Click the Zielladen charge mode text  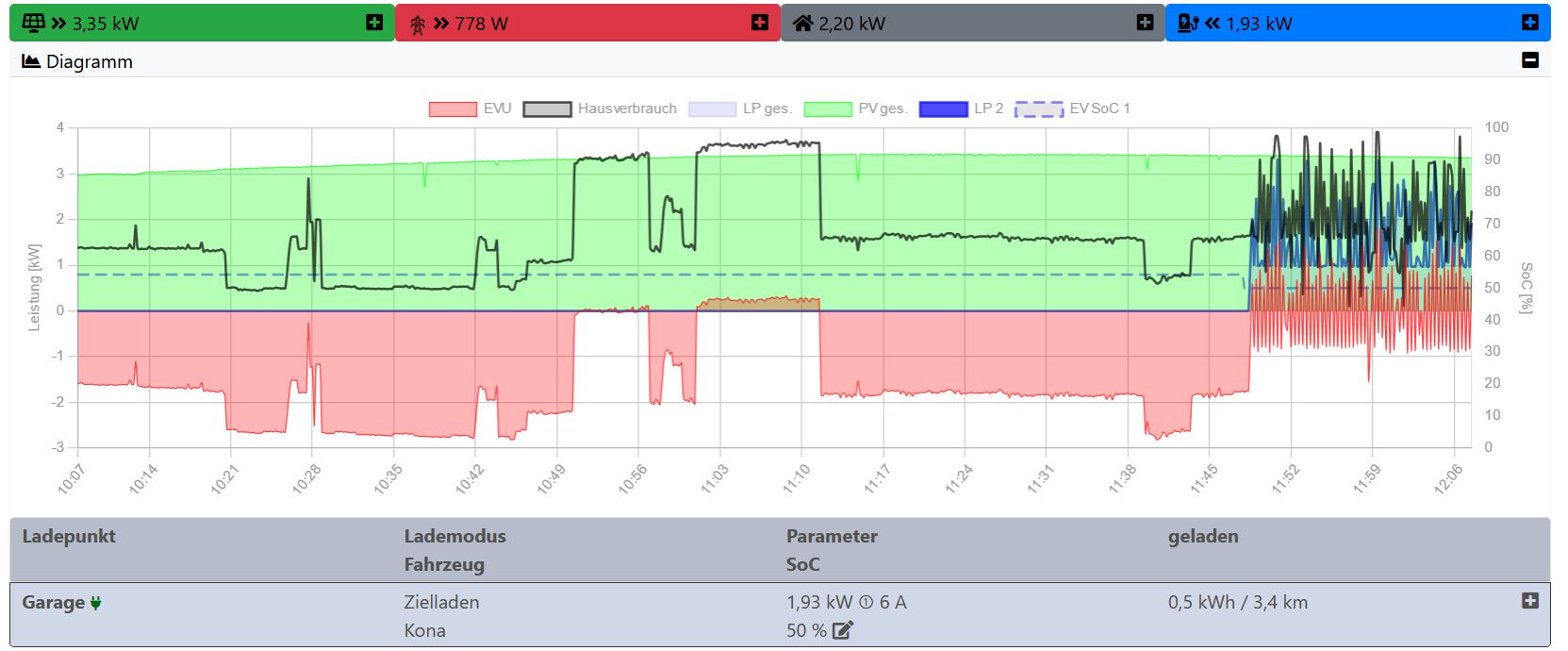[x=441, y=602]
